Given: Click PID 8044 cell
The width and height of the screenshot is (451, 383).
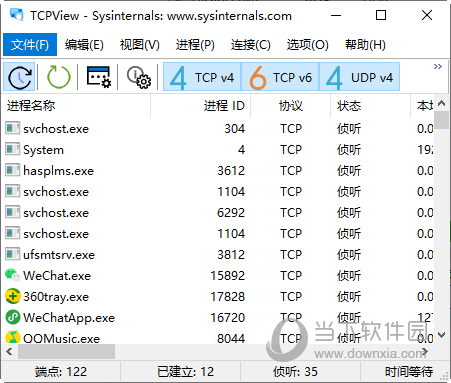Looking at the screenshot, I should pos(231,338).
